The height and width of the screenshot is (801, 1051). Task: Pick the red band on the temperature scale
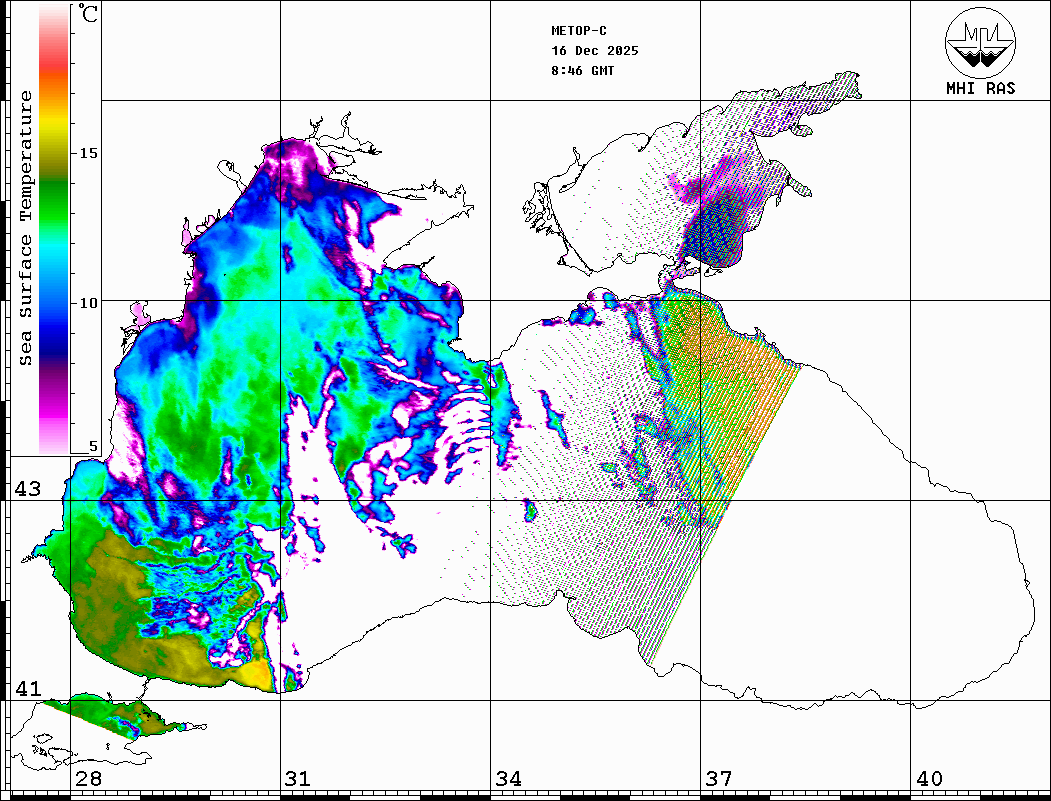54,68
